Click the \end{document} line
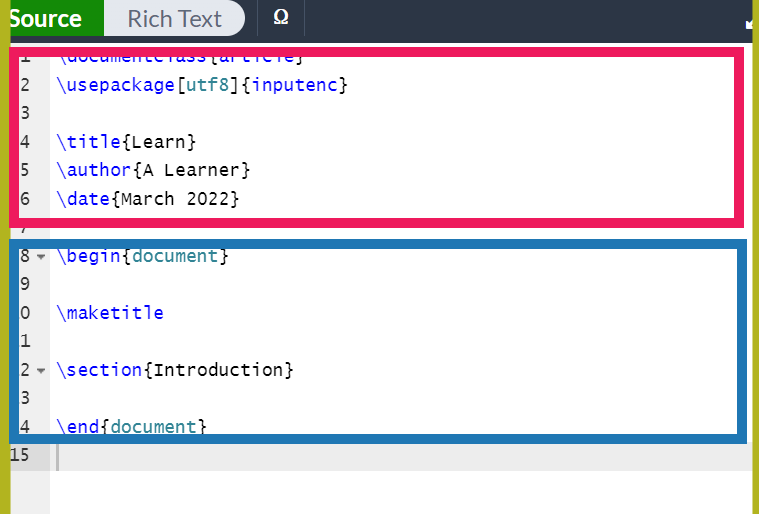 132,426
